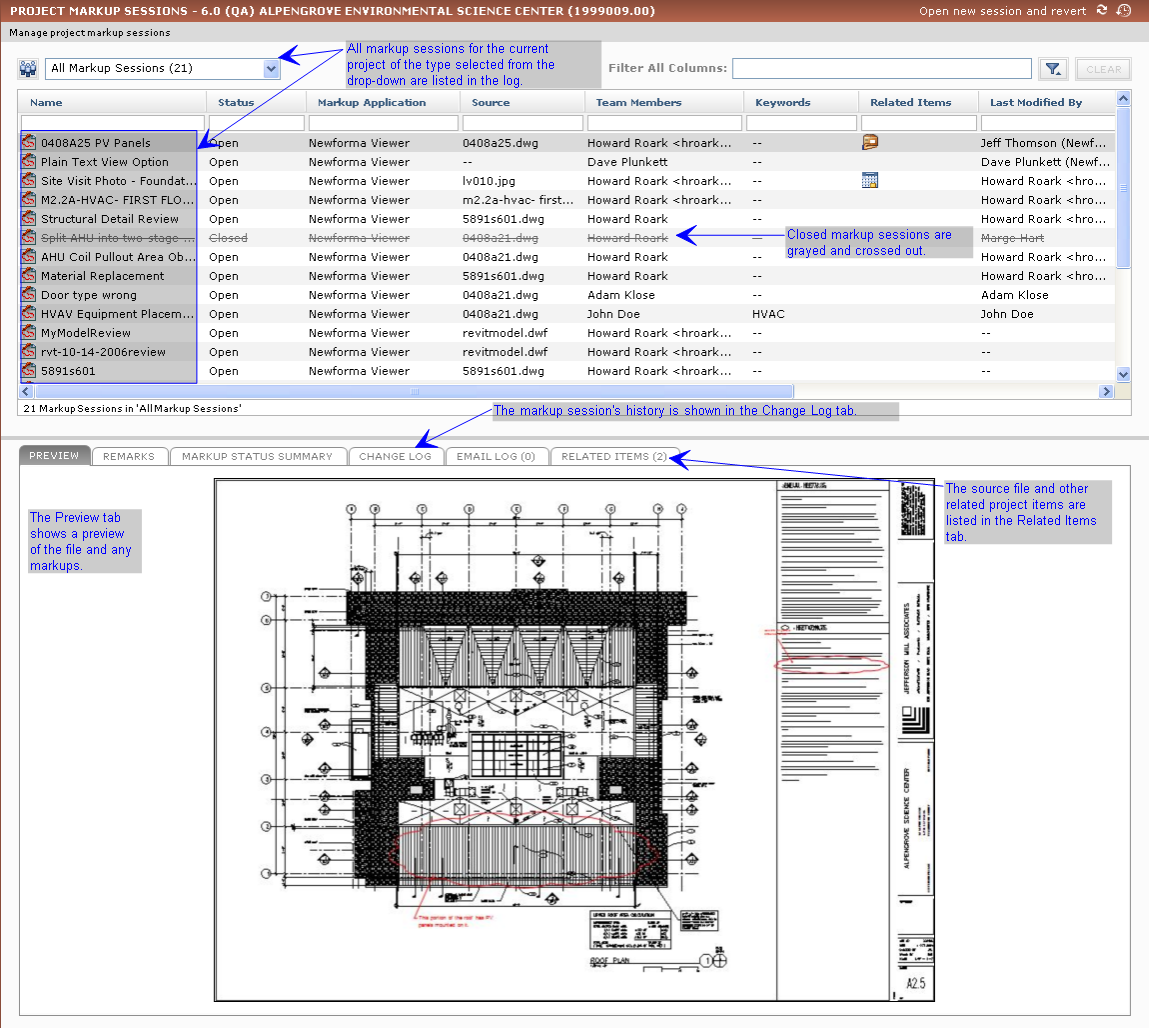This screenshot has height=1028, width=1149.
Task: Sort by the Name column header
Action: [46, 103]
